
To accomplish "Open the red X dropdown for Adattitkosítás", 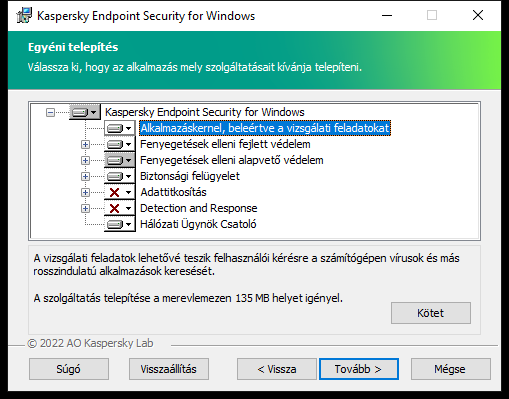I will [x=120, y=192].
